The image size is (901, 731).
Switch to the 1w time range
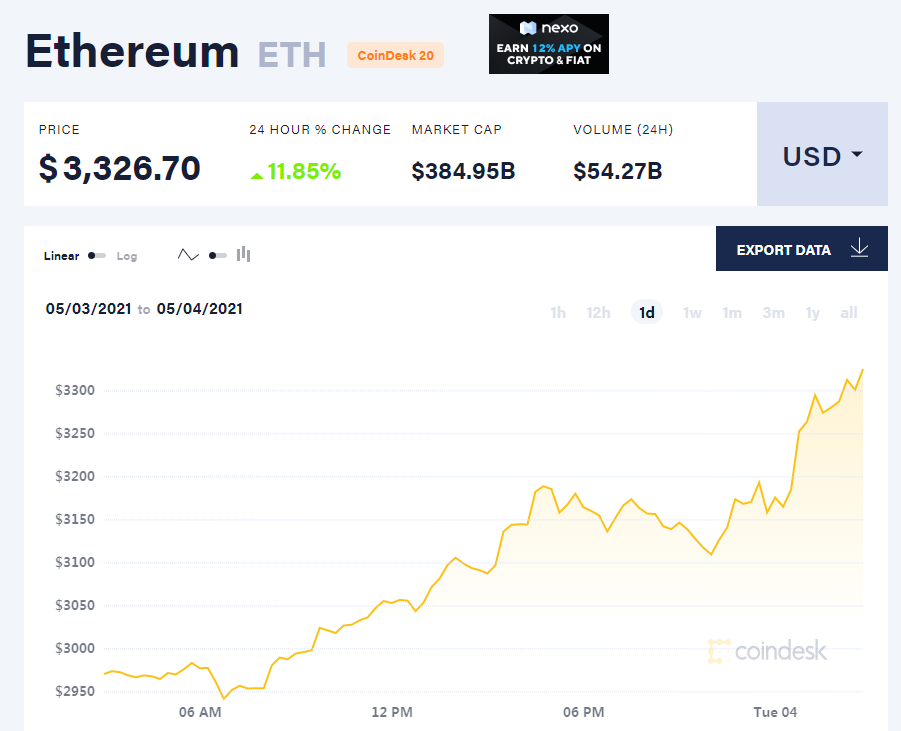point(692,313)
